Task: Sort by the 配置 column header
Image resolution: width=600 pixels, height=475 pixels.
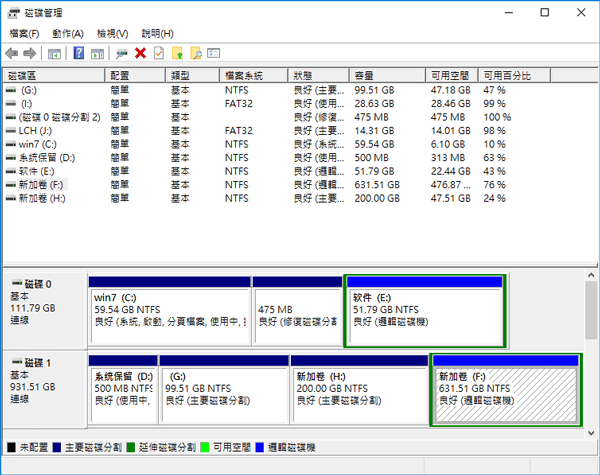Action: [135, 75]
